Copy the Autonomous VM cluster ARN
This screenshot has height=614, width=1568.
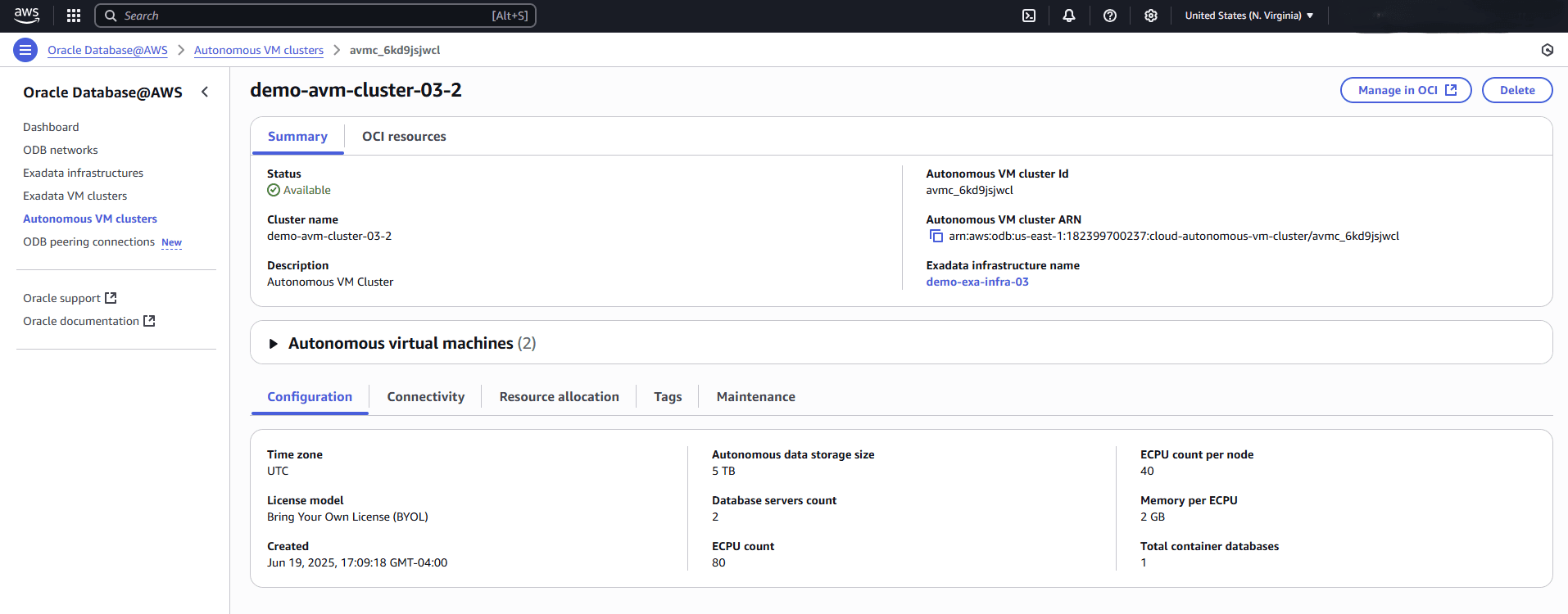pos(936,237)
